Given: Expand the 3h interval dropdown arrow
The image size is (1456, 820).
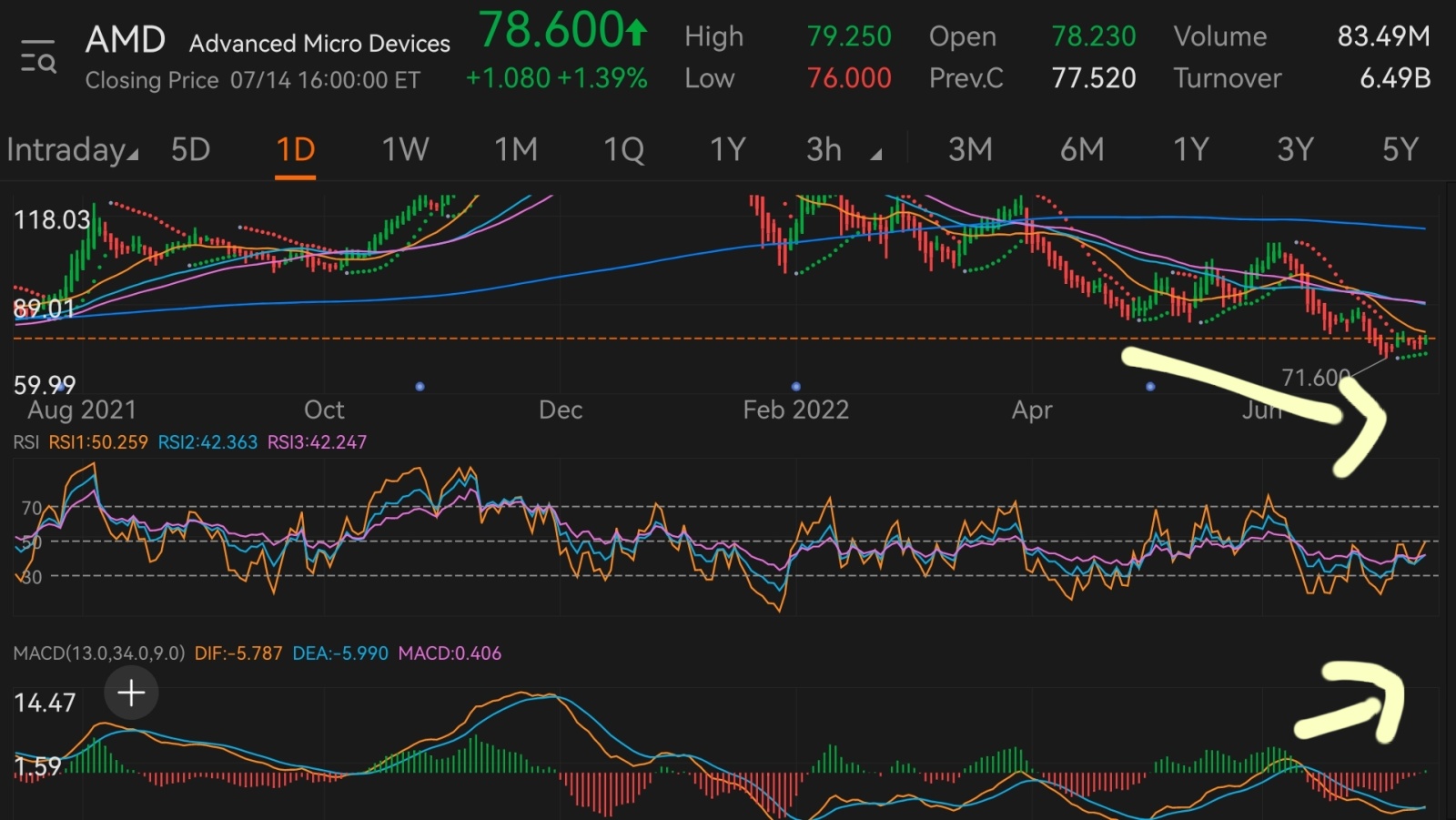Looking at the screenshot, I should 875,156.
